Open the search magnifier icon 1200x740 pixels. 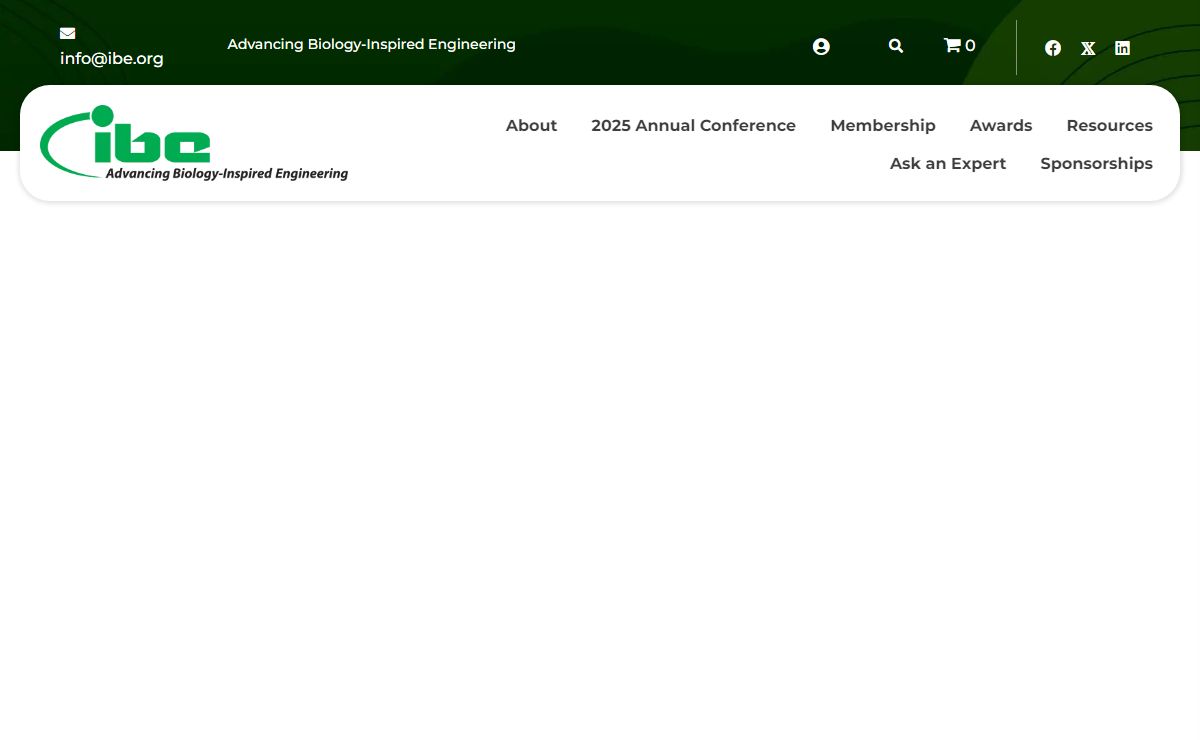click(896, 46)
